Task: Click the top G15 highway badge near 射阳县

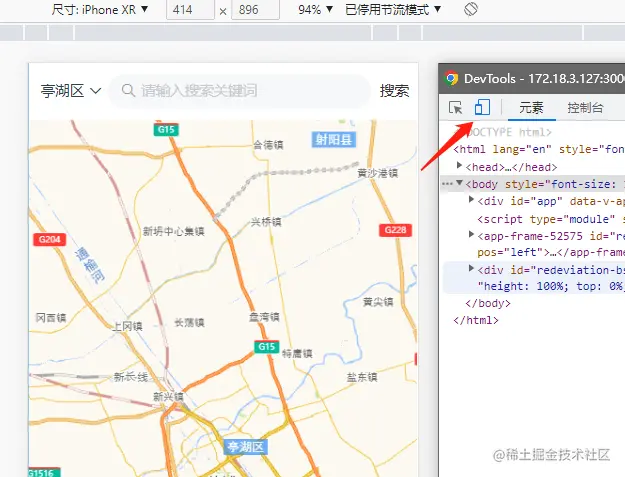Action: [x=166, y=130]
